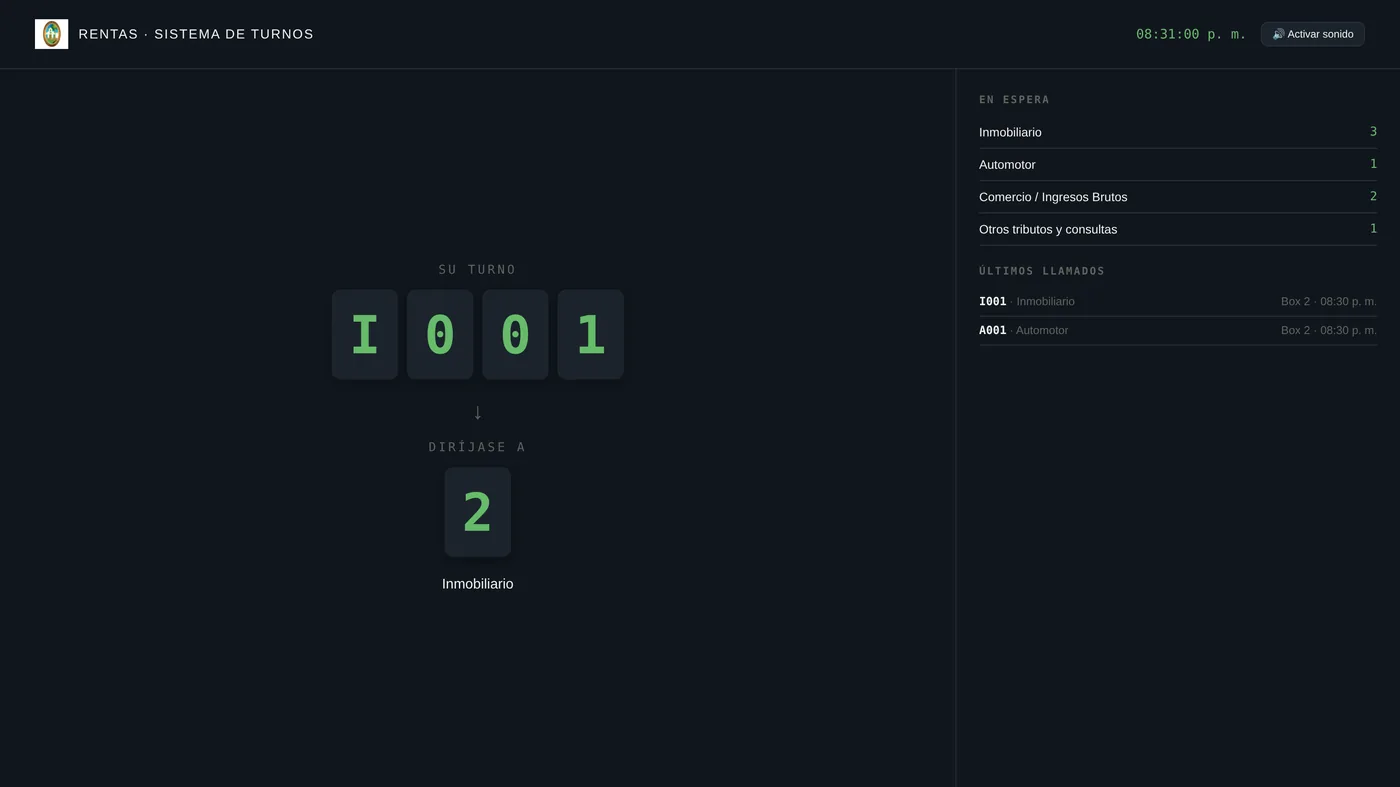Click the DIRÍJASE A label

477,447
